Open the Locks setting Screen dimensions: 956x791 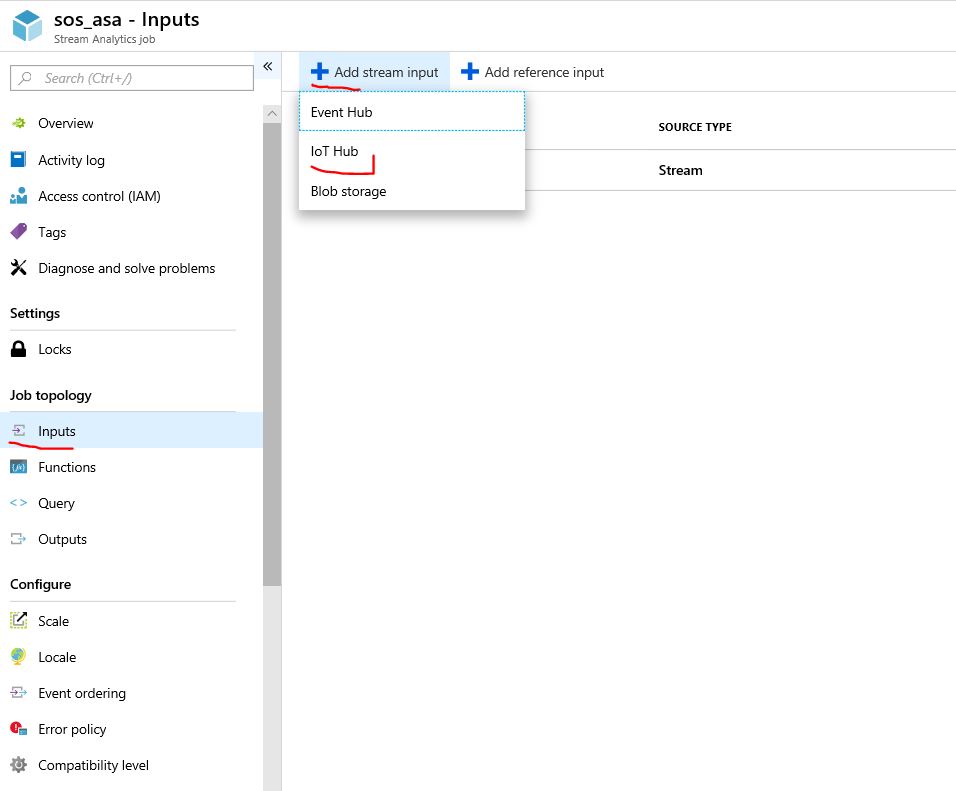pyautogui.click(x=55, y=349)
